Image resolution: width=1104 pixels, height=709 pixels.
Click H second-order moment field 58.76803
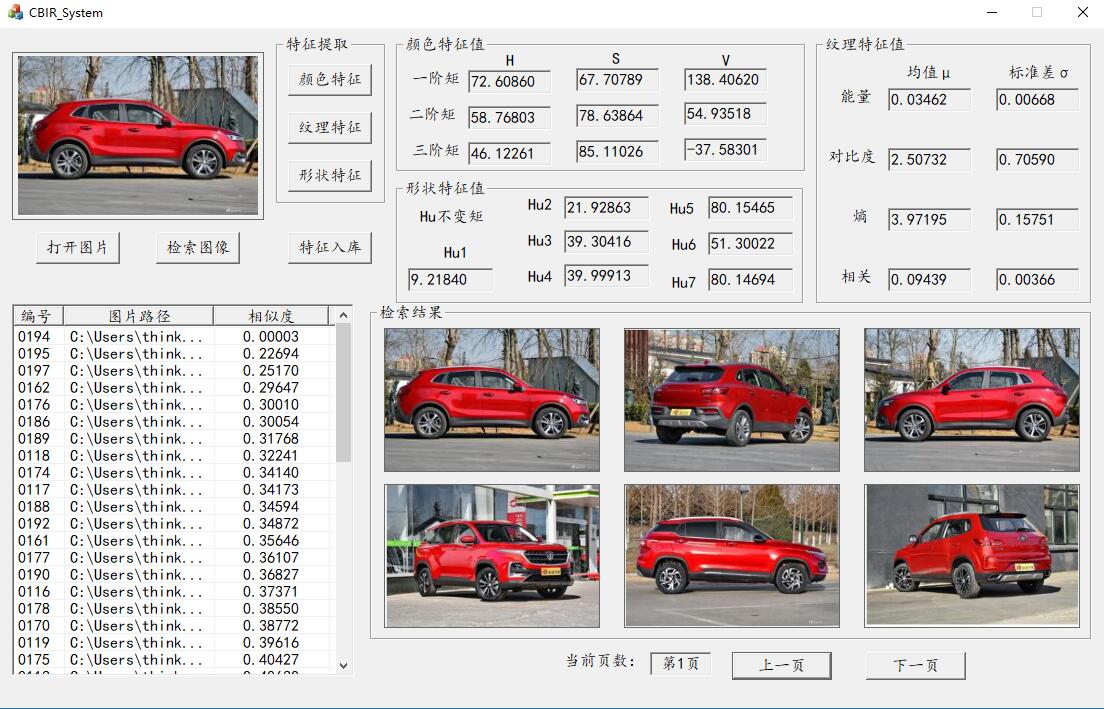point(510,117)
